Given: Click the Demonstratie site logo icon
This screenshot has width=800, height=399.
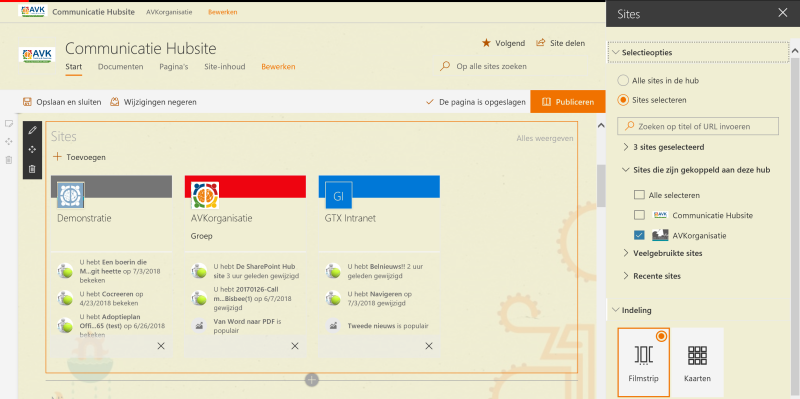Looking at the screenshot, I should pos(70,195).
